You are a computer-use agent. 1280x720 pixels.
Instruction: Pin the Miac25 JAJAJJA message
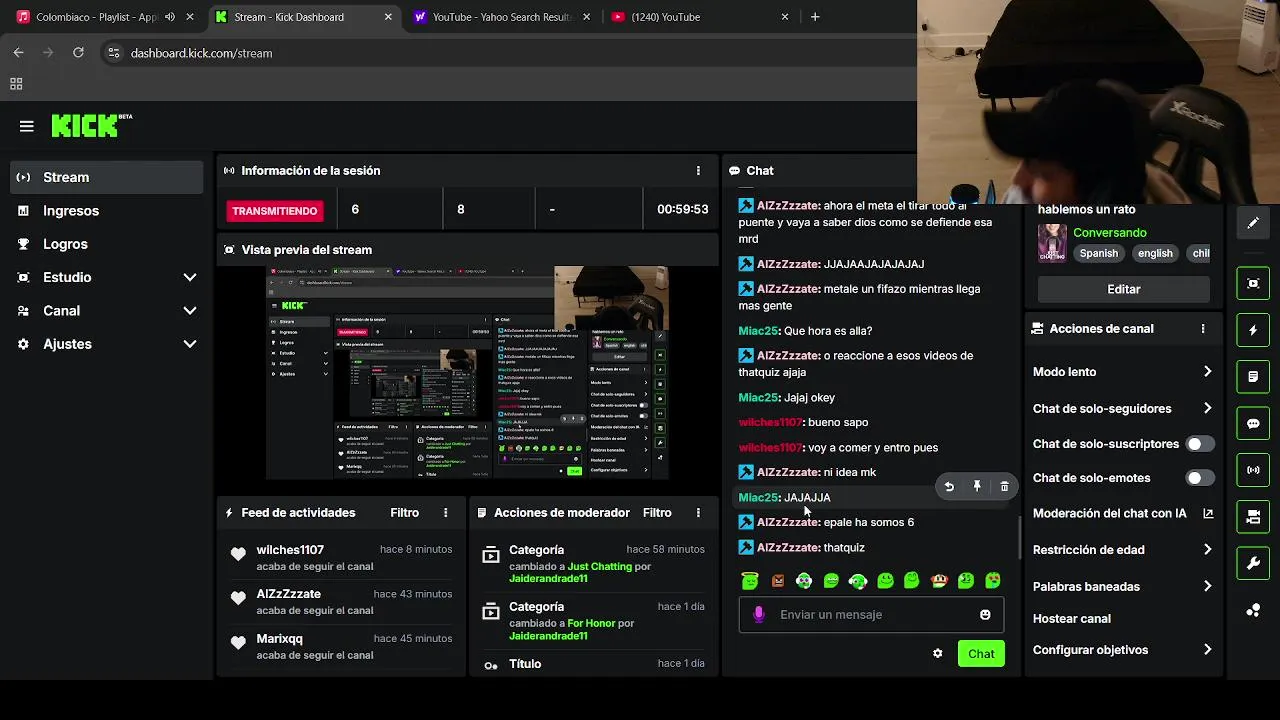(977, 487)
